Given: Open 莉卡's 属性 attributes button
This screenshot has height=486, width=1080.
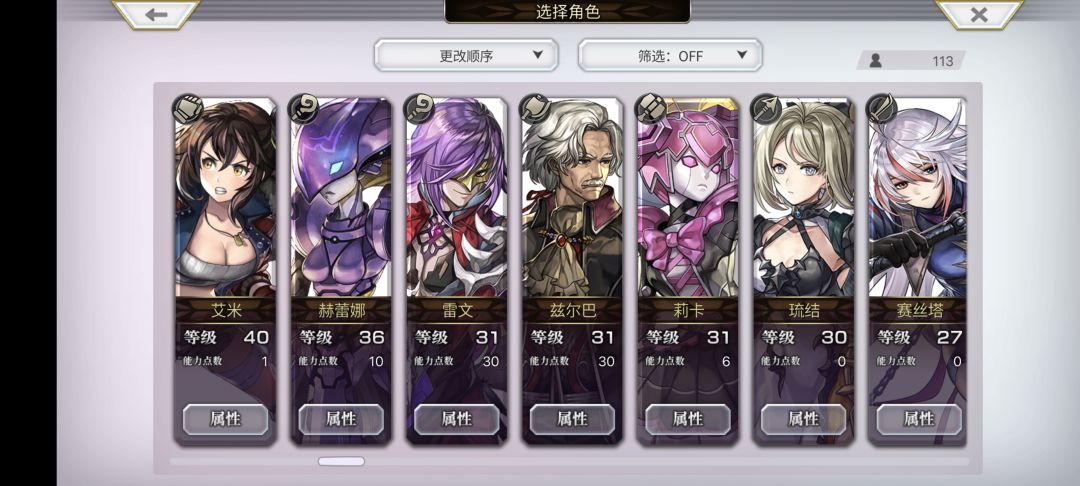Looking at the screenshot, I should coord(688,419).
